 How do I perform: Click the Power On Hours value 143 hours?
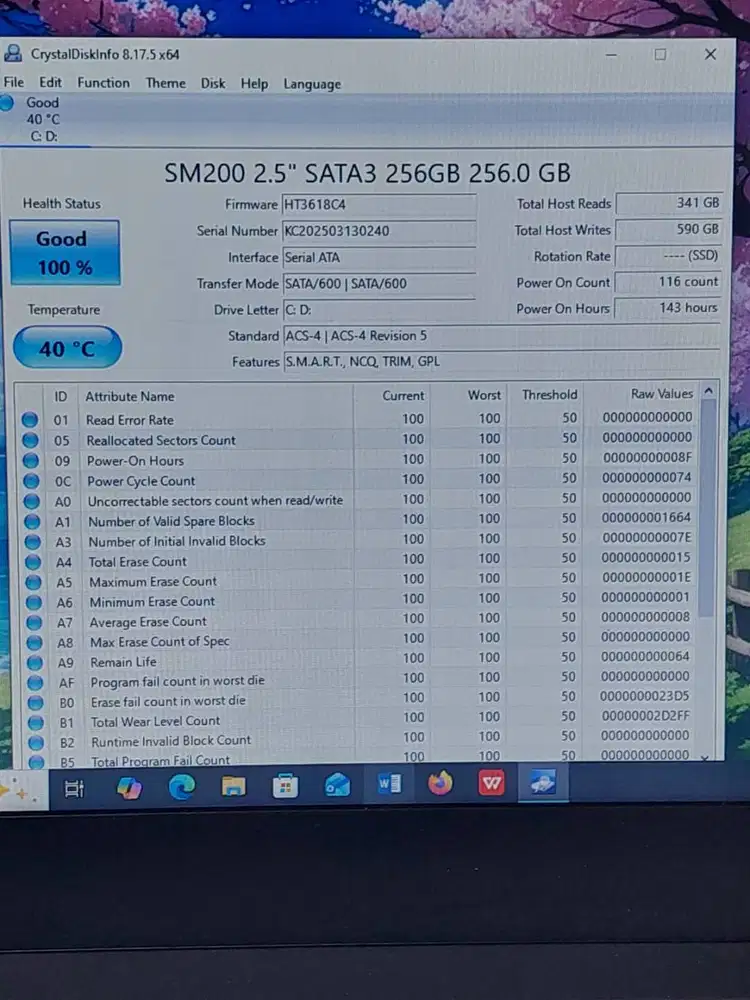668,308
